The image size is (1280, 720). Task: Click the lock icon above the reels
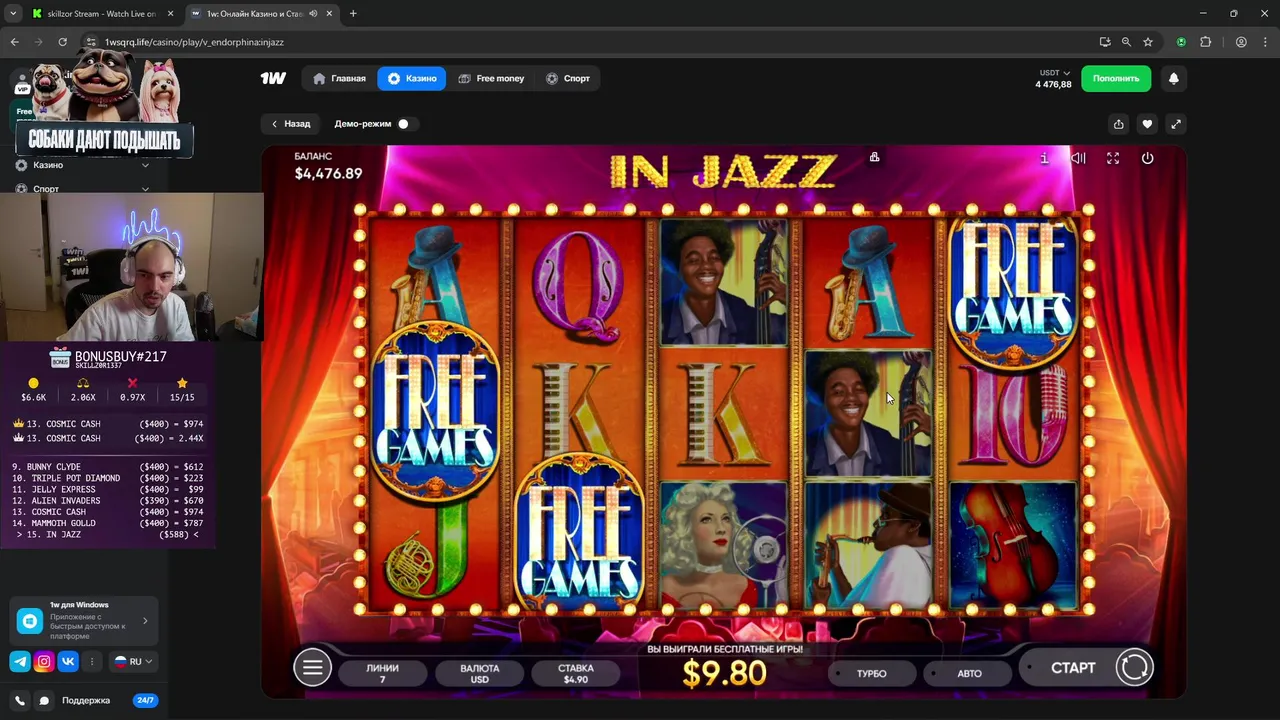874,157
